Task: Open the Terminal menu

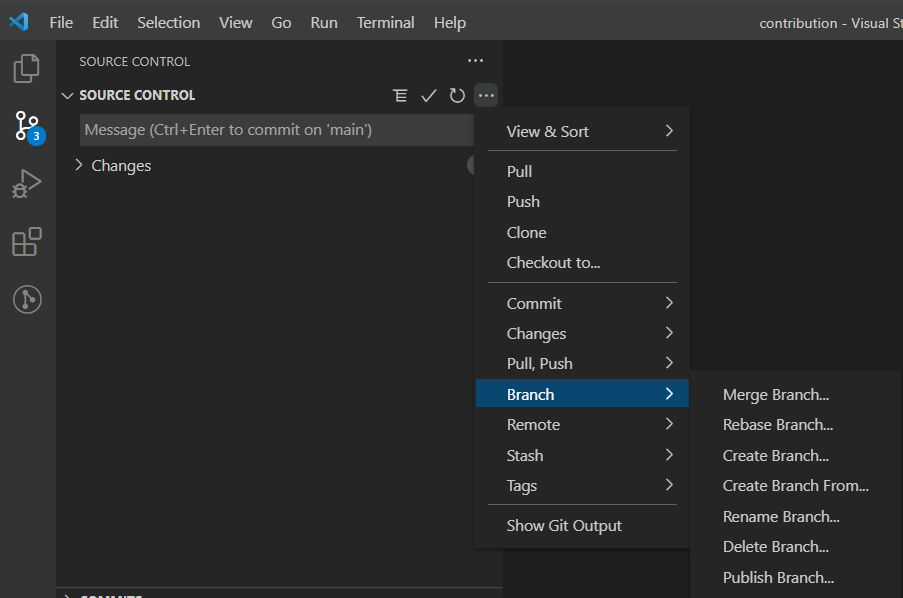Action: coord(385,22)
